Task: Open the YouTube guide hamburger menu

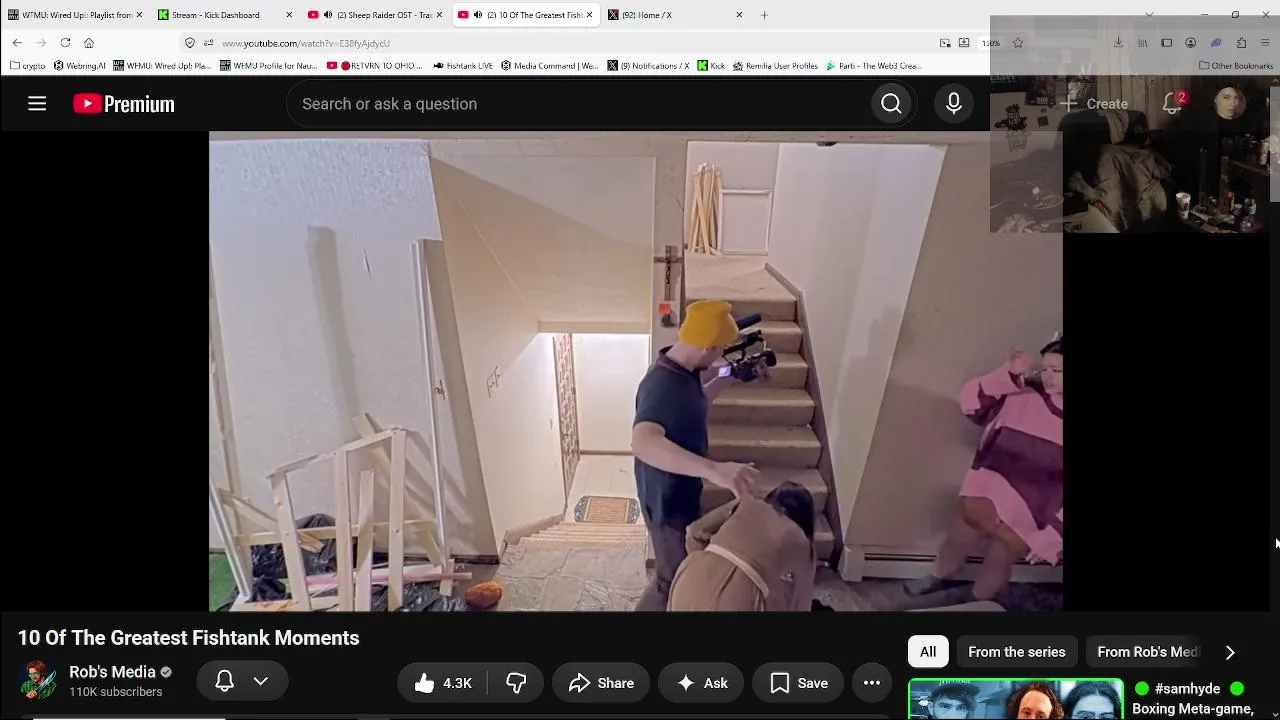Action: pyautogui.click(x=37, y=104)
